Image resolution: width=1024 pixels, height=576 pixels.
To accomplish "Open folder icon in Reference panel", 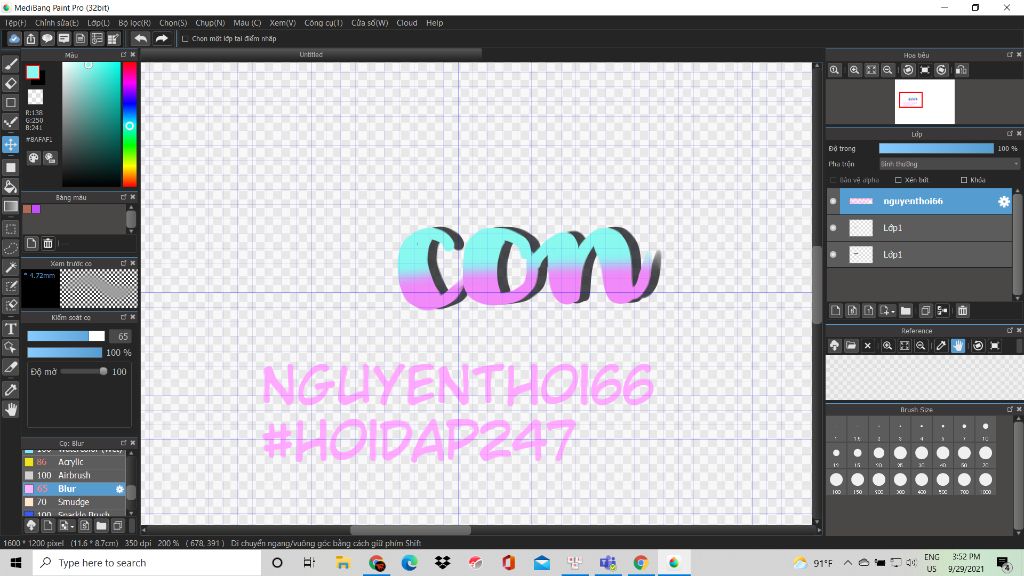I will pos(851,345).
